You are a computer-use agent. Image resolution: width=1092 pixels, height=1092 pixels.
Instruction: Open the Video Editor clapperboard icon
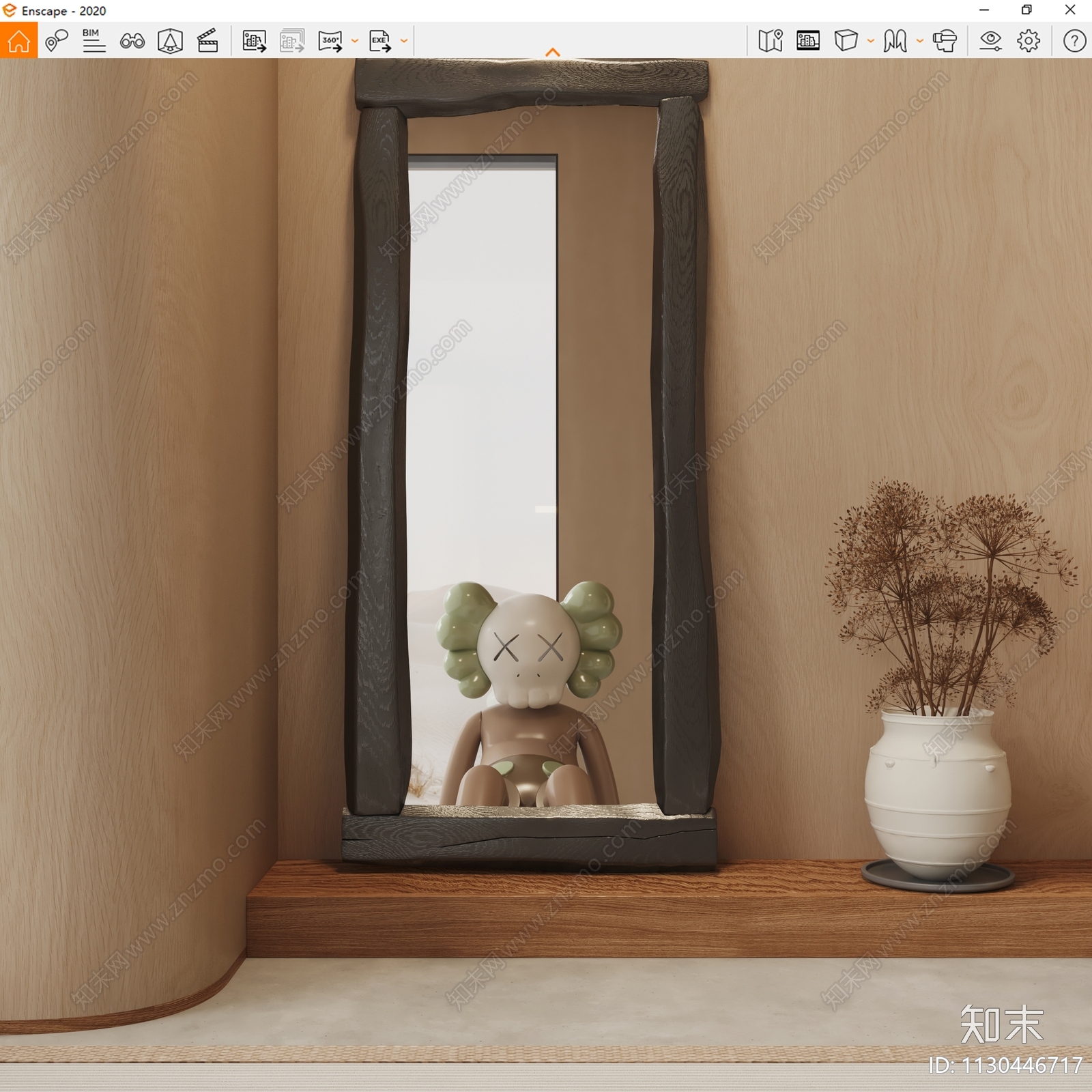click(x=207, y=41)
